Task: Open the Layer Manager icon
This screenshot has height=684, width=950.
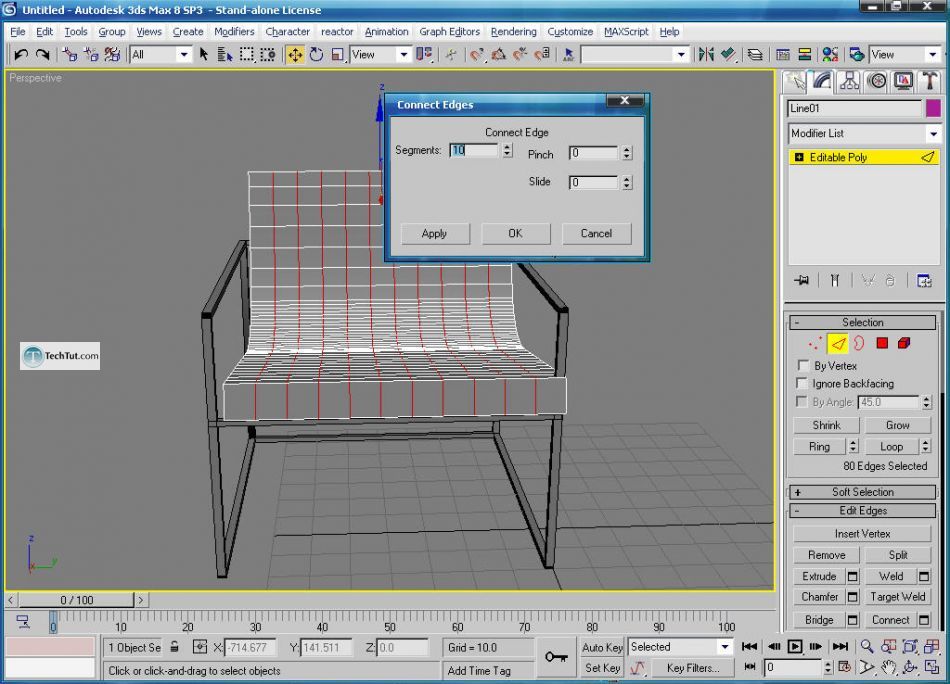Action: pyautogui.click(x=755, y=55)
